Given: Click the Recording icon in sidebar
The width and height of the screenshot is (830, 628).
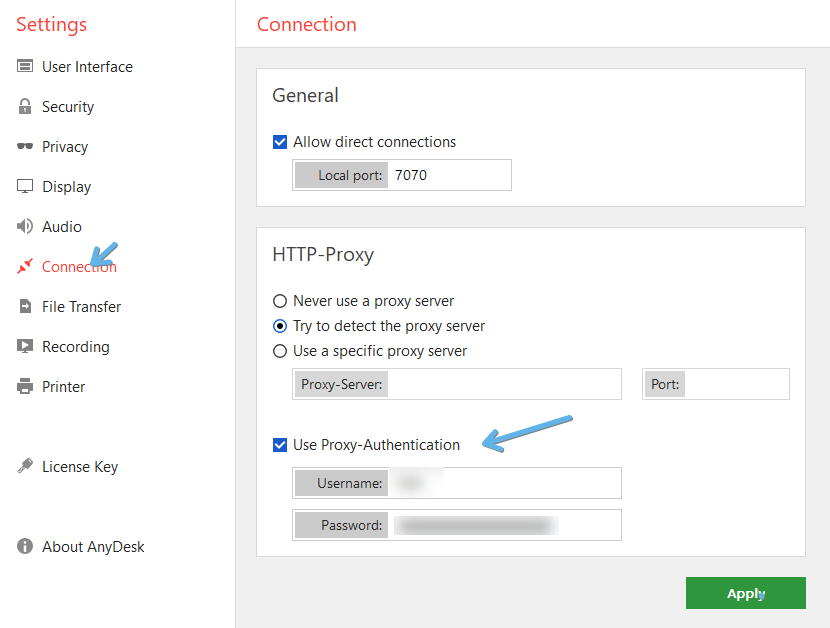Looking at the screenshot, I should (25, 347).
